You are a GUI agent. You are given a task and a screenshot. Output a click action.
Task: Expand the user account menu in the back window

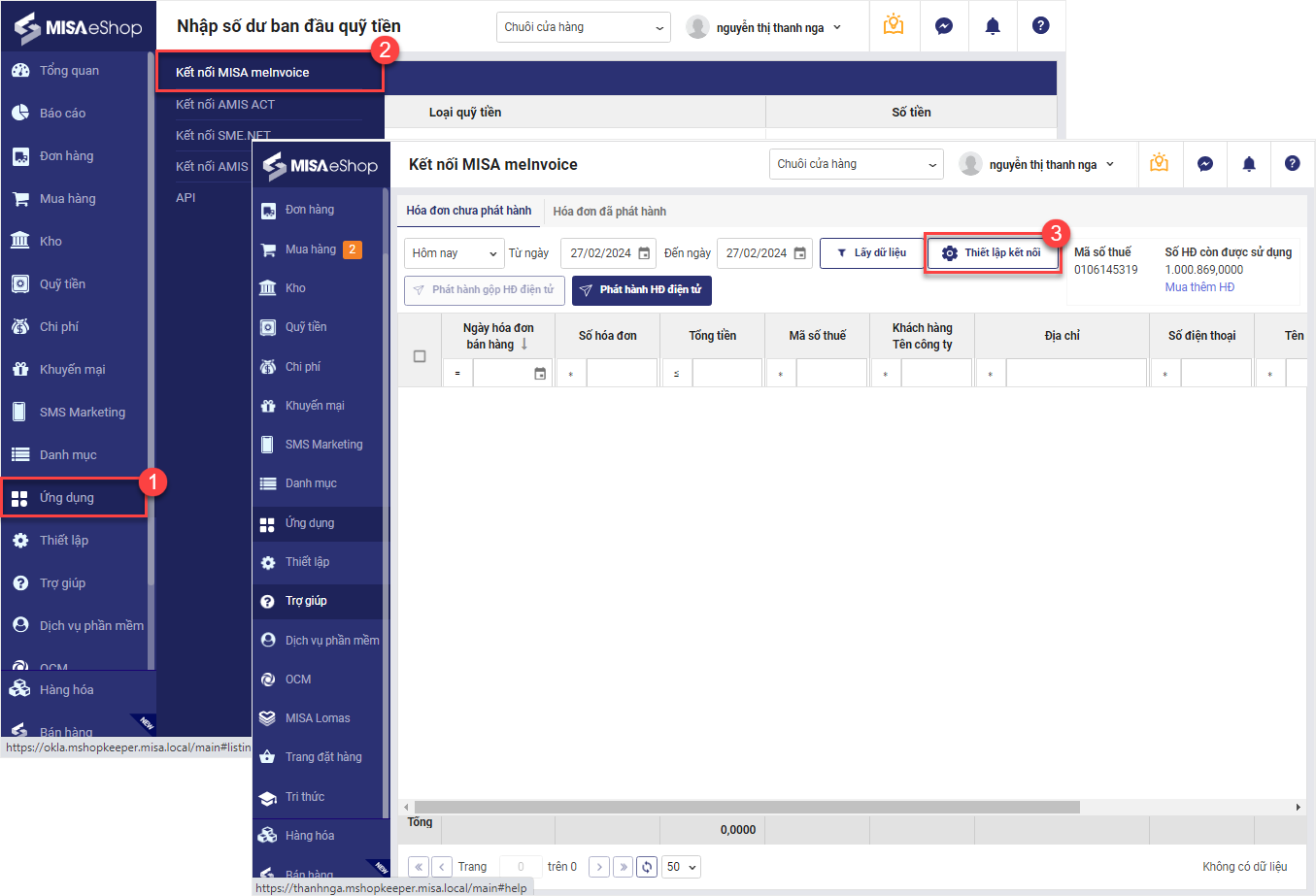point(764,27)
